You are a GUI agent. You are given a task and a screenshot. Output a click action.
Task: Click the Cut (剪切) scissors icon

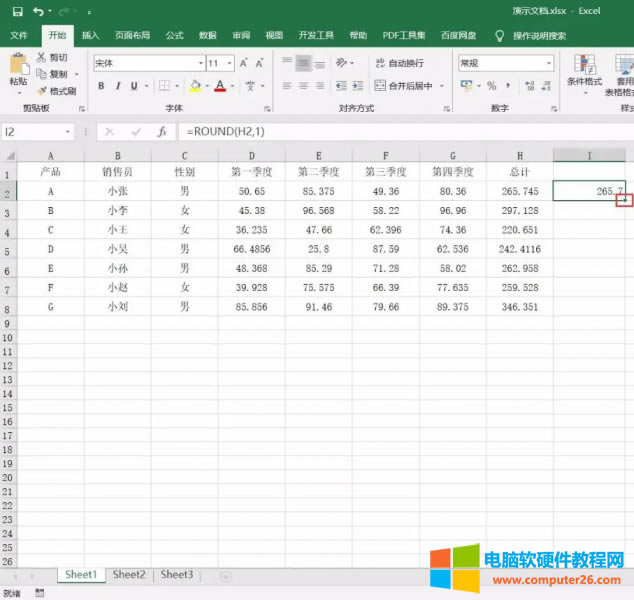57,58
